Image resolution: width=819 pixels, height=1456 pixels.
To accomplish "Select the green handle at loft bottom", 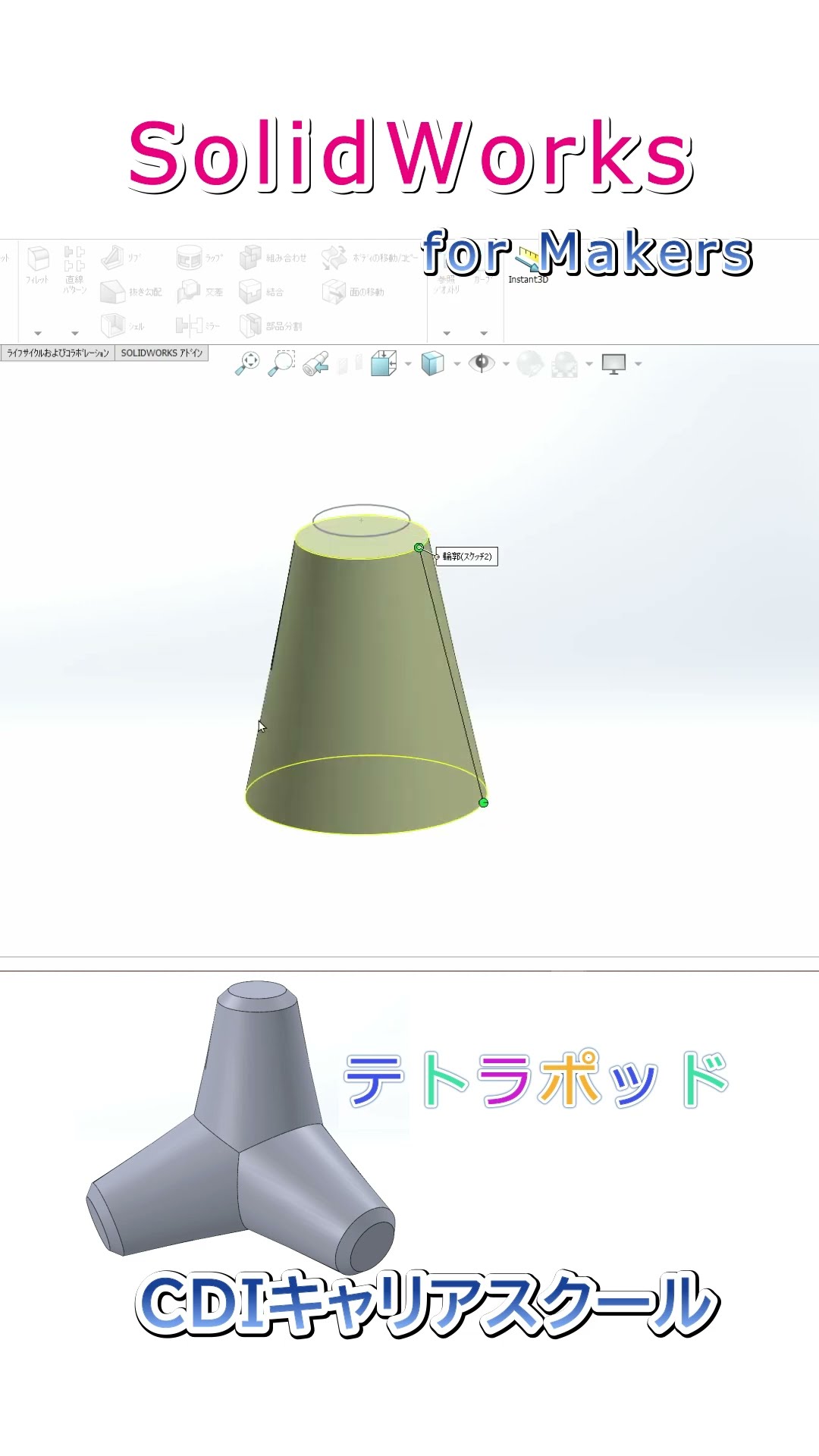I will click(484, 802).
